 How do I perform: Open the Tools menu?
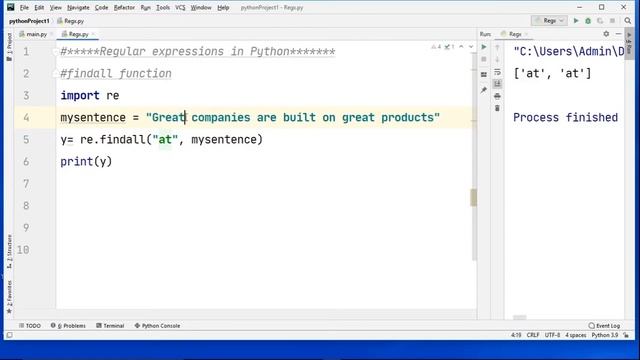(163, 7)
